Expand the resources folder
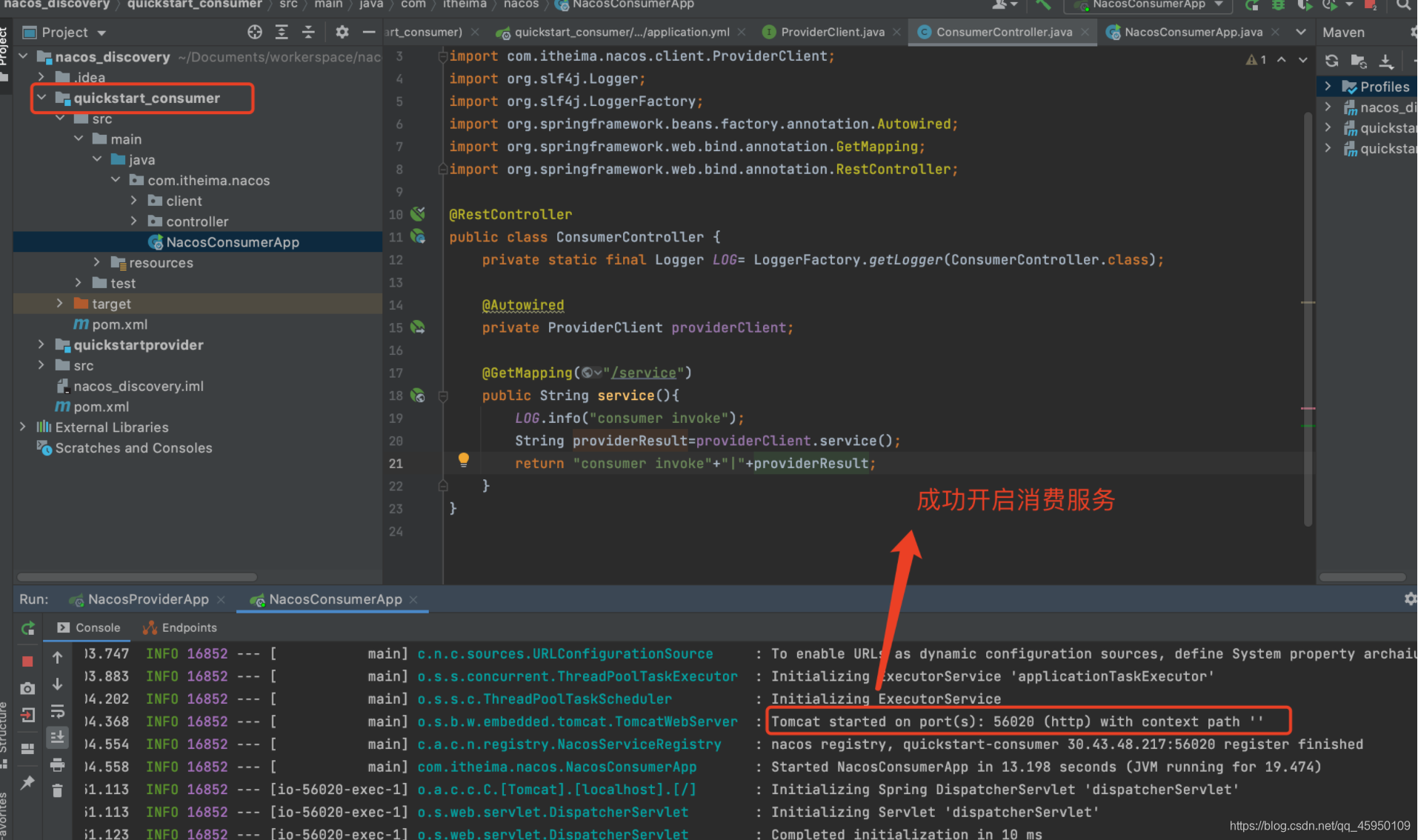Image resolution: width=1418 pixels, height=840 pixels. point(97,262)
